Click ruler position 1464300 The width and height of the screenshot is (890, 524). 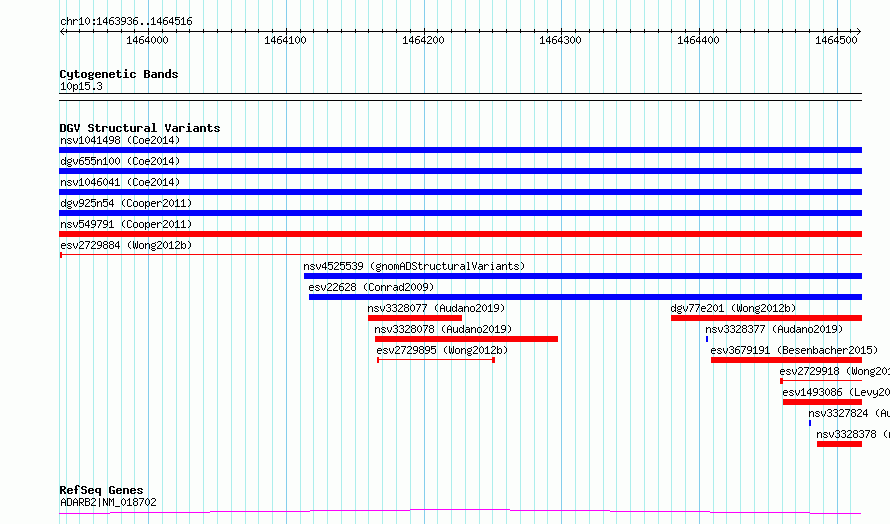[x=561, y=40]
